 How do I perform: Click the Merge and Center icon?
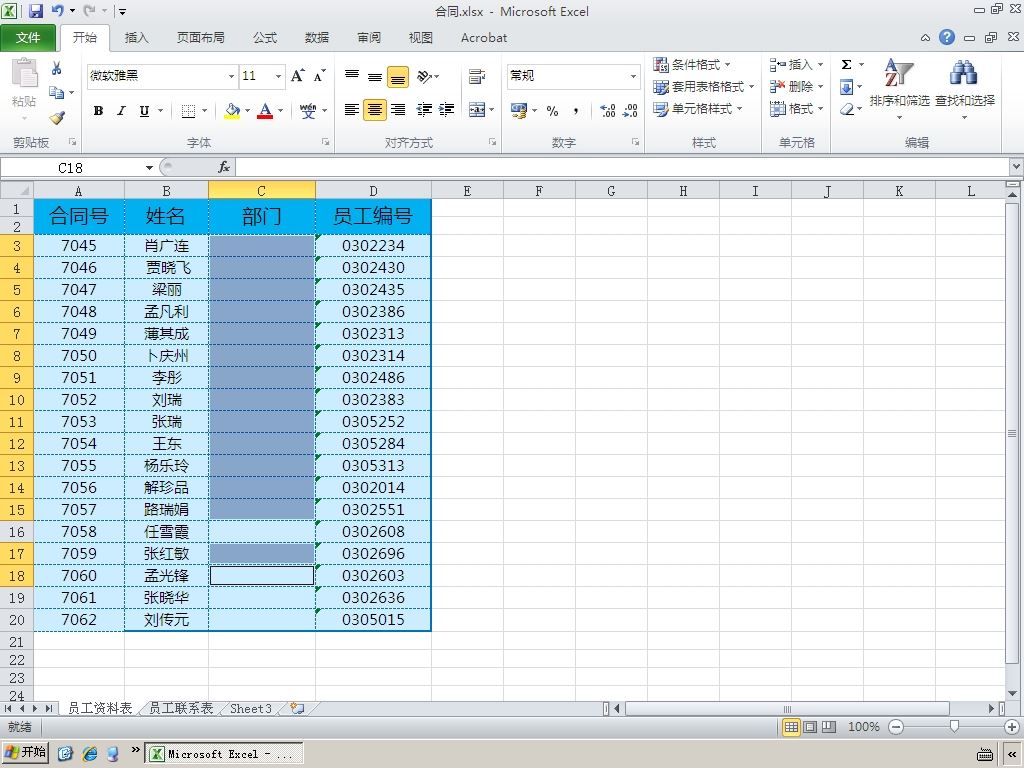[x=477, y=110]
